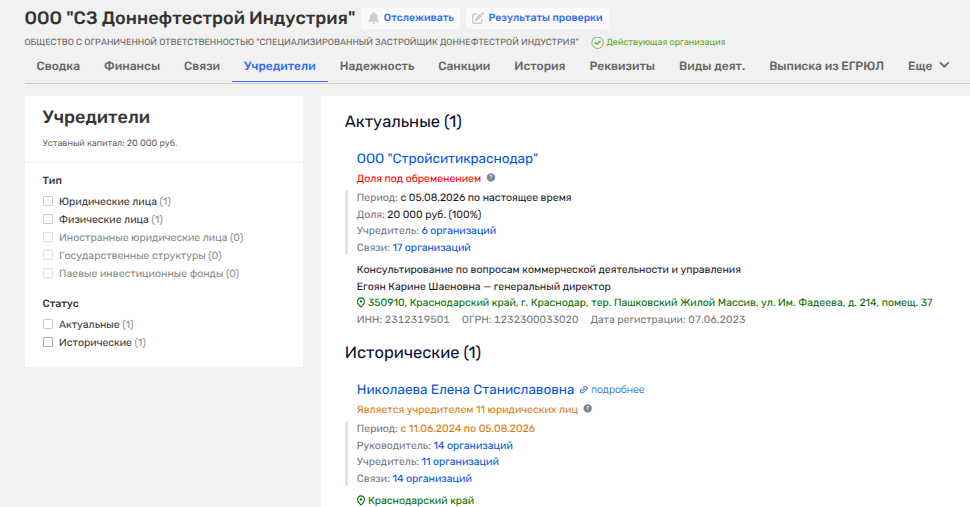Click the Результаты проверки button
Screen dimensions: 970x507
pos(537,19)
